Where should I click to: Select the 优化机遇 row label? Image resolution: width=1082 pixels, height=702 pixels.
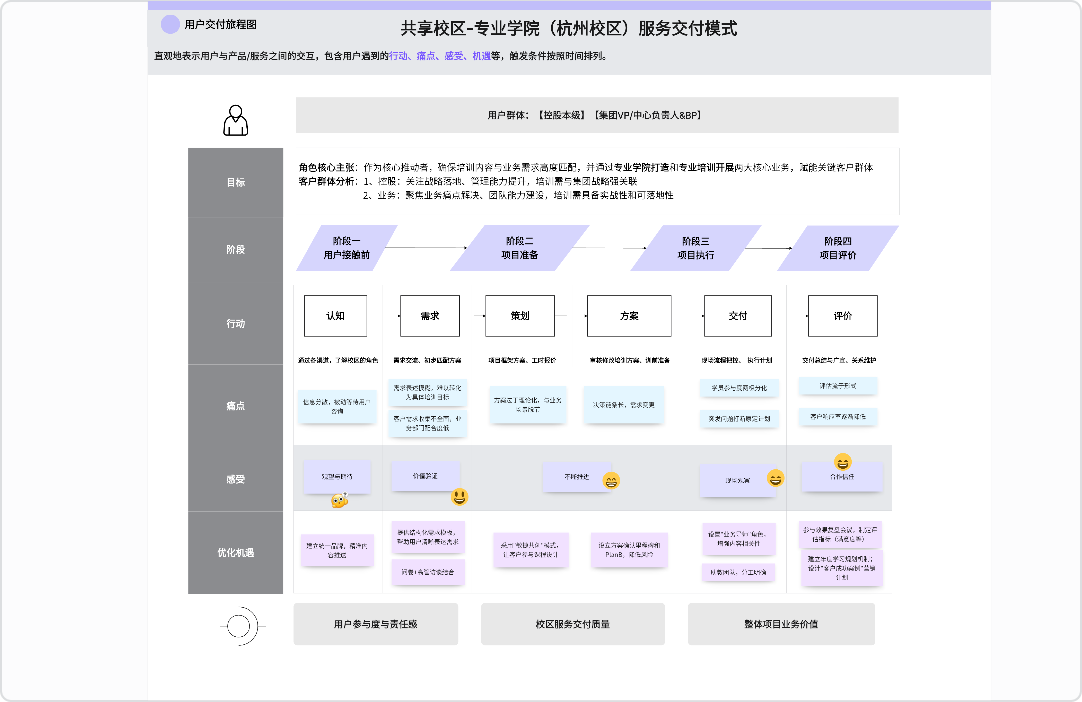click(235, 552)
